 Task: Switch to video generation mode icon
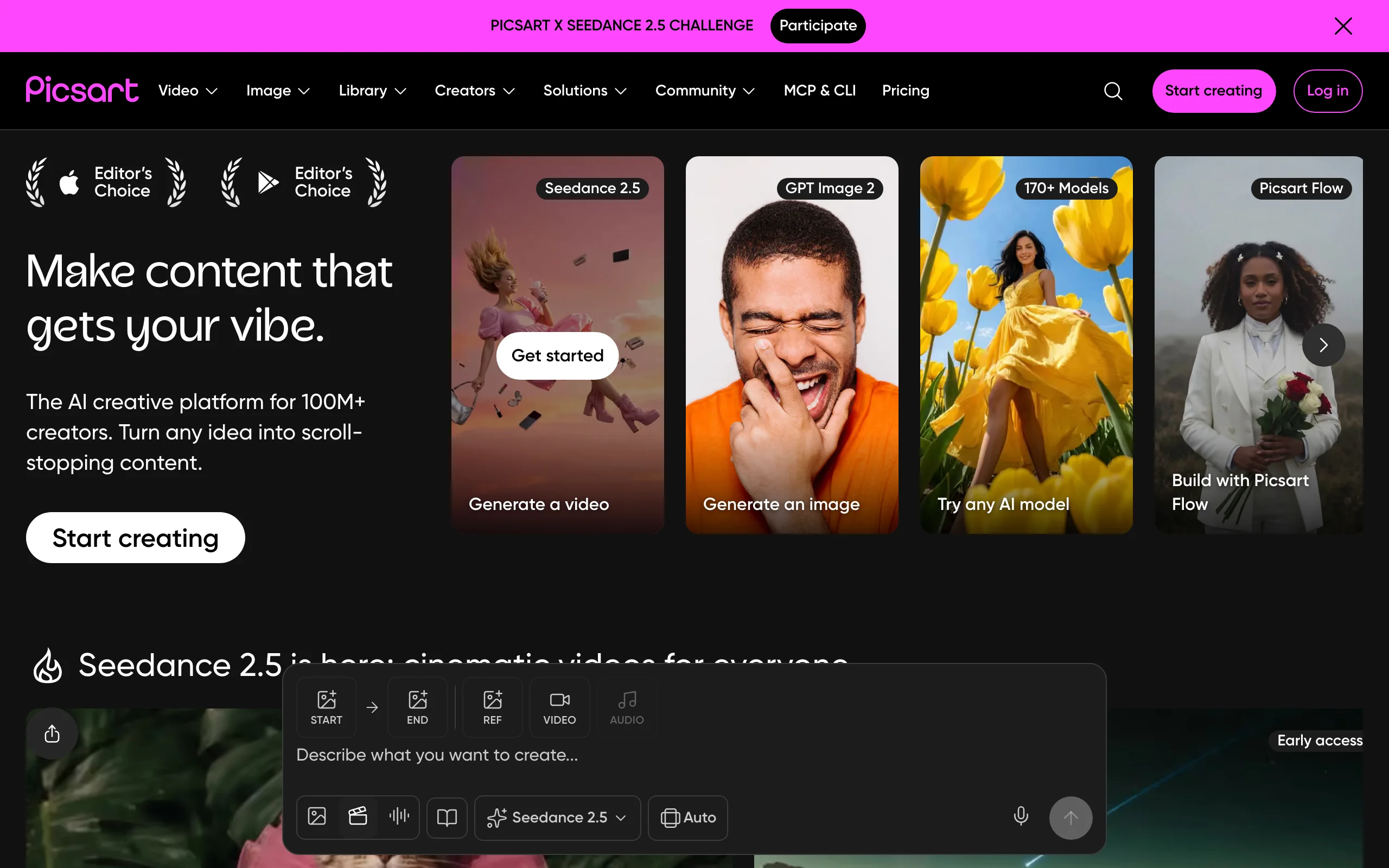click(358, 816)
